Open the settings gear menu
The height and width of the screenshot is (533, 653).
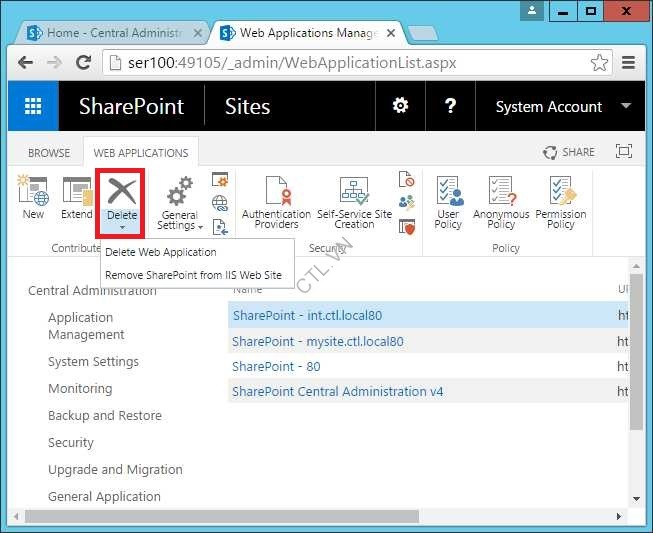coord(400,106)
